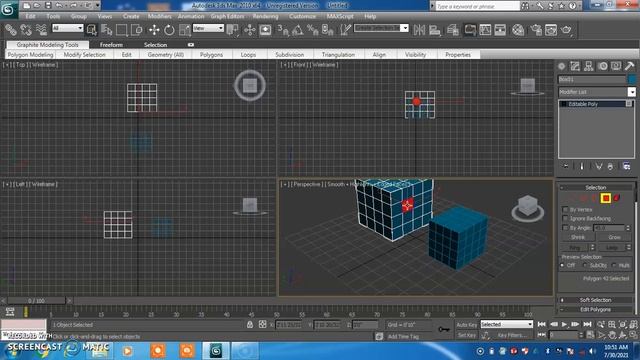Switch to the Selection ribbon tab
Screen dimensions: 640x360
point(155,44)
